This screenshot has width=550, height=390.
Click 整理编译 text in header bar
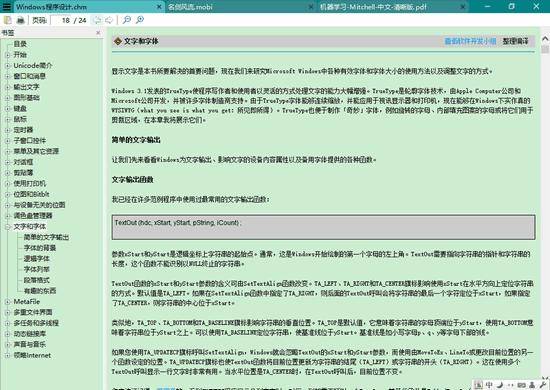point(515,41)
